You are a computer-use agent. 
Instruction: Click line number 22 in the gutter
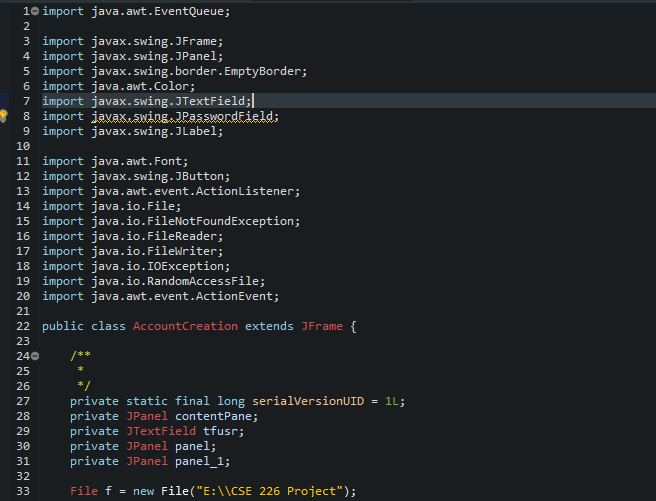pos(23,326)
